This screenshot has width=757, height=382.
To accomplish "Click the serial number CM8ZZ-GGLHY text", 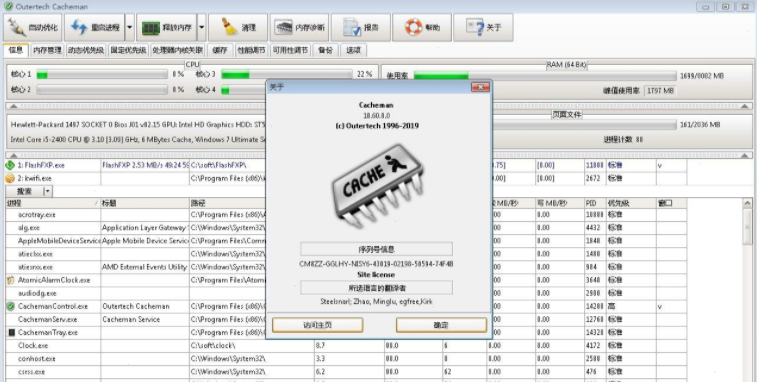I will point(376,264).
